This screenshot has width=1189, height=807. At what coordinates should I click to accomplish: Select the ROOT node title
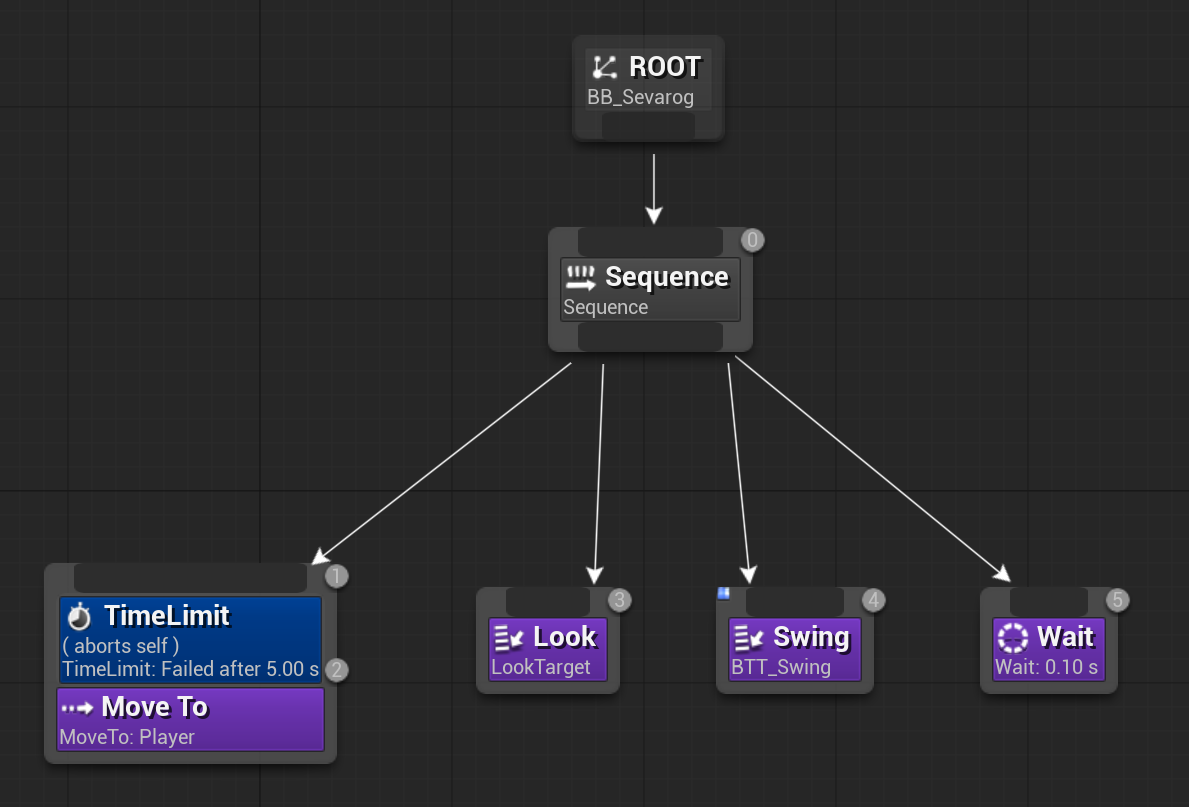[665, 67]
